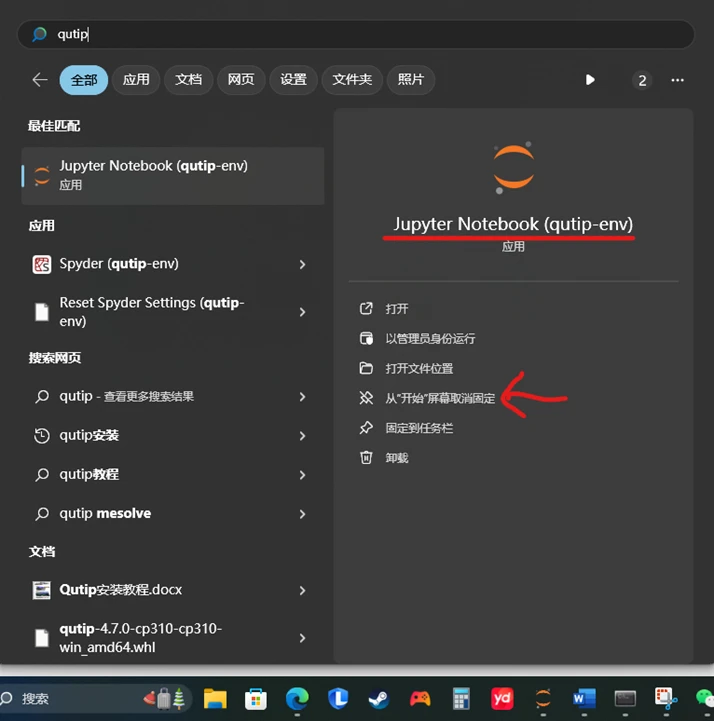Click the Spyder (qutip-env) app icon
The width and height of the screenshot is (714, 721).
[42, 264]
